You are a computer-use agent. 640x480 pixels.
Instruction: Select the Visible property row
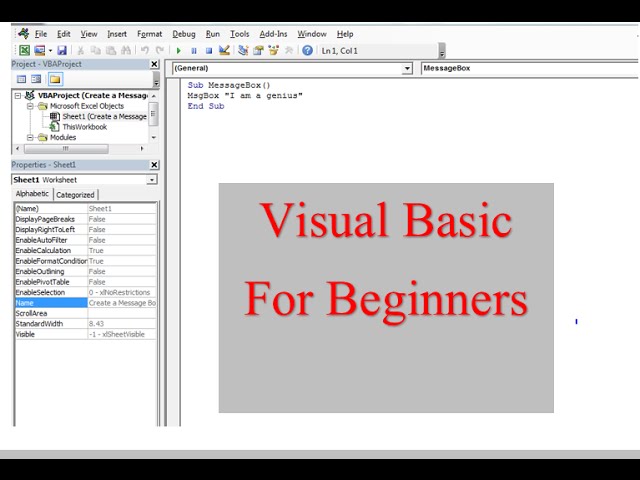coord(86,334)
